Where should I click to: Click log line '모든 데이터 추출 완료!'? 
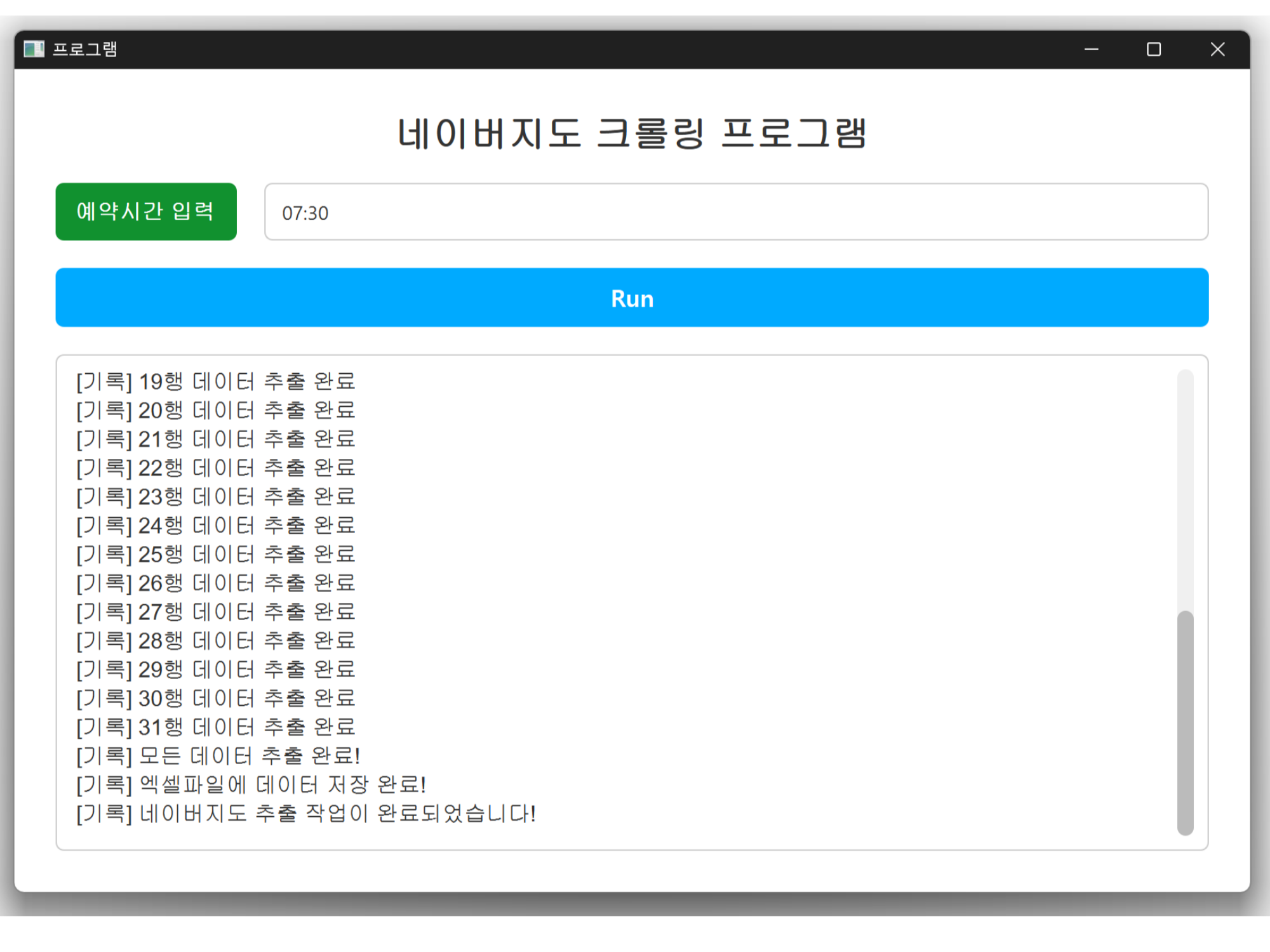pyautogui.click(x=218, y=755)
